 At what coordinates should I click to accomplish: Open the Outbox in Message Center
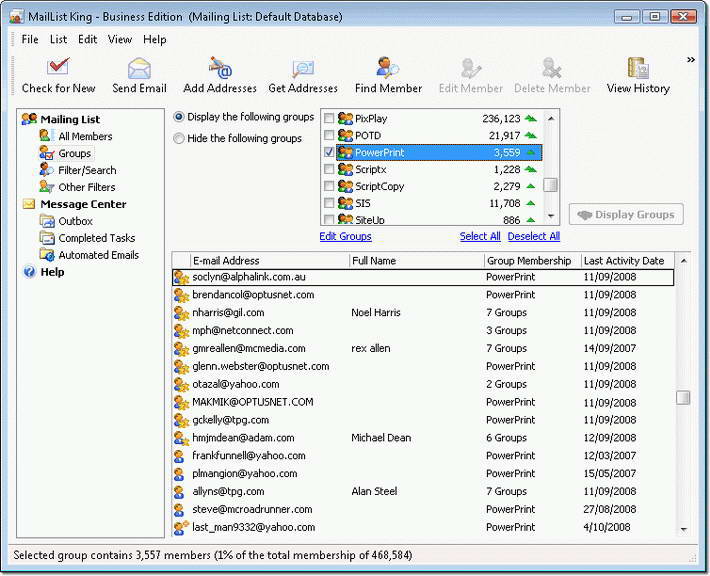tap(75, 221)
